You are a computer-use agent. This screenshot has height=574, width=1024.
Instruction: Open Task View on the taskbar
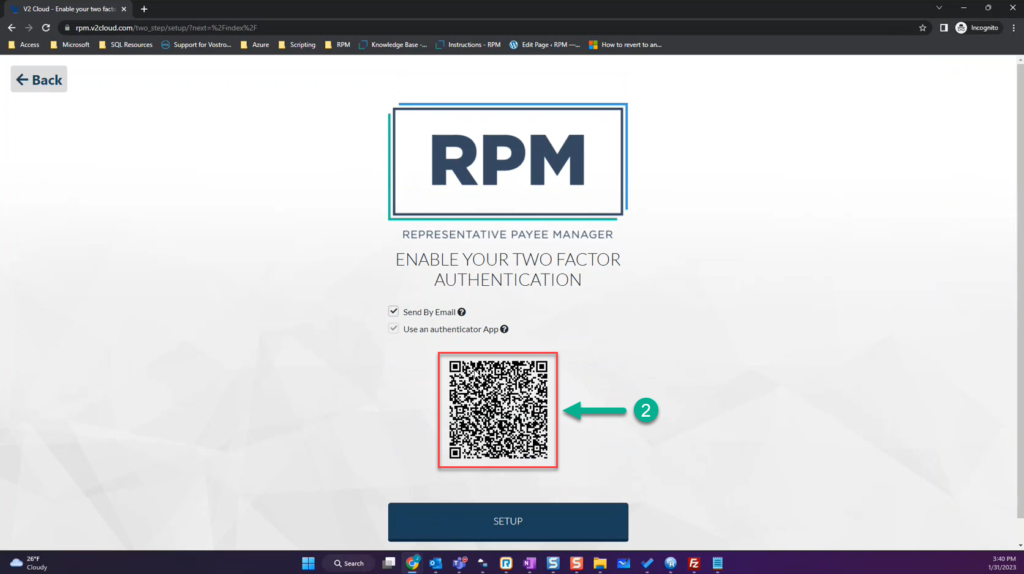pyautogui.click(x=389, y=563)
